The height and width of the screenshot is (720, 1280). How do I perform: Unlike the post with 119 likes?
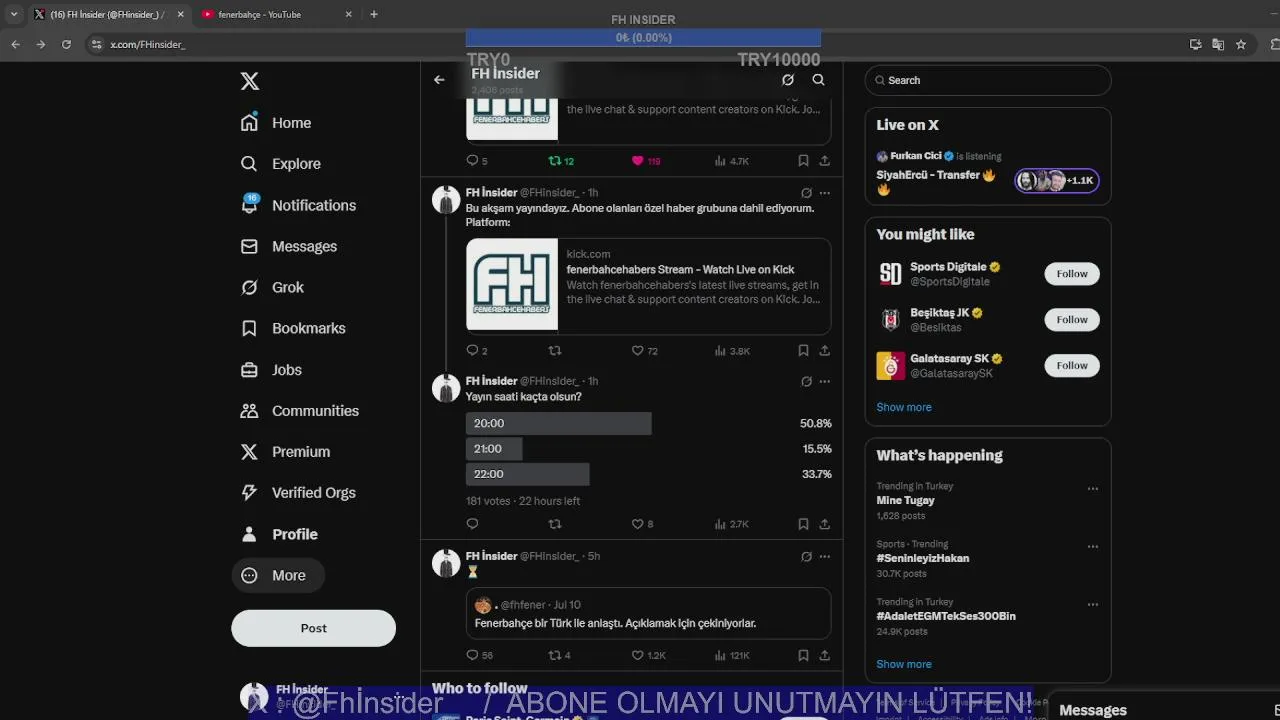(x=646, y=161)
